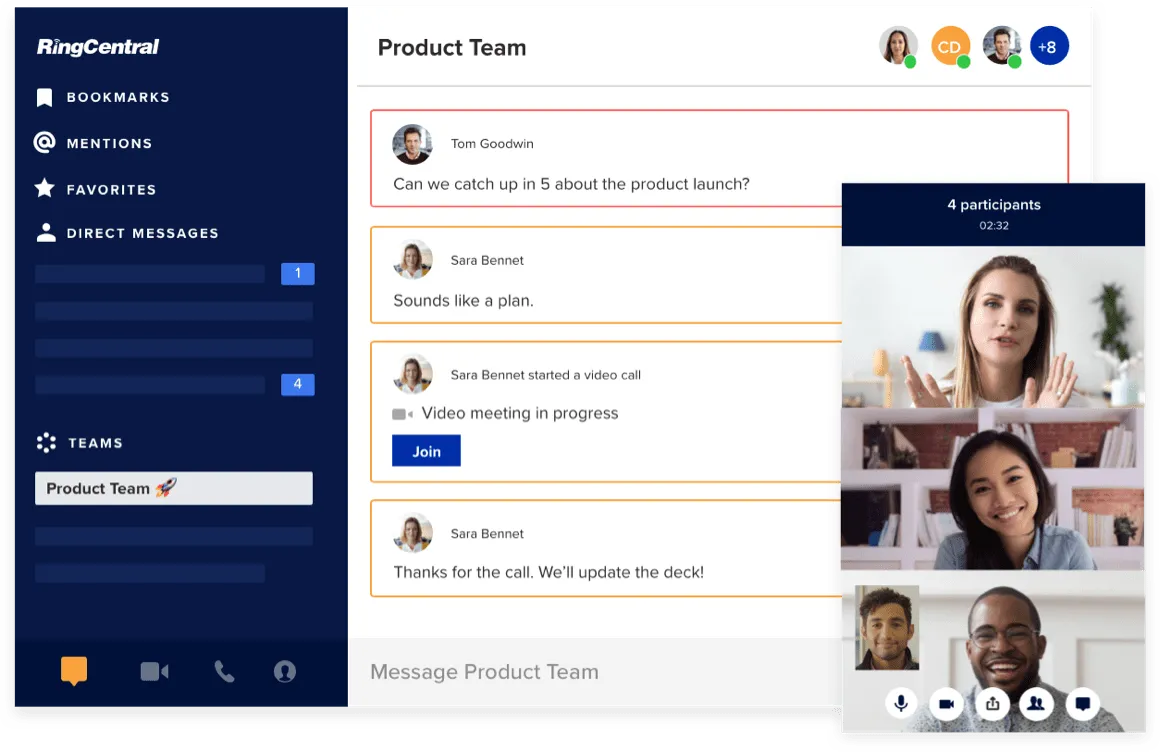Turn off camera in video call
Viewport: 1160px width, 752px height.
(946, 704)
